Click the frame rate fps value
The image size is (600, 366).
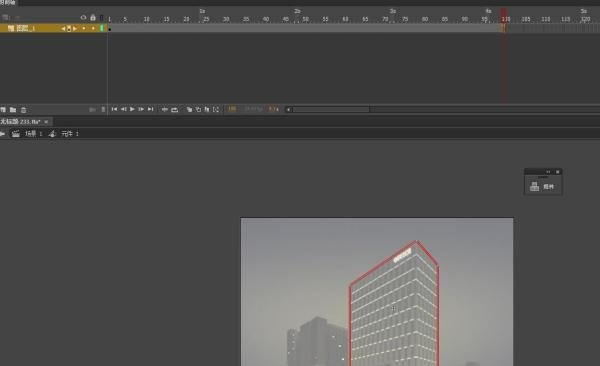(253, 109)
